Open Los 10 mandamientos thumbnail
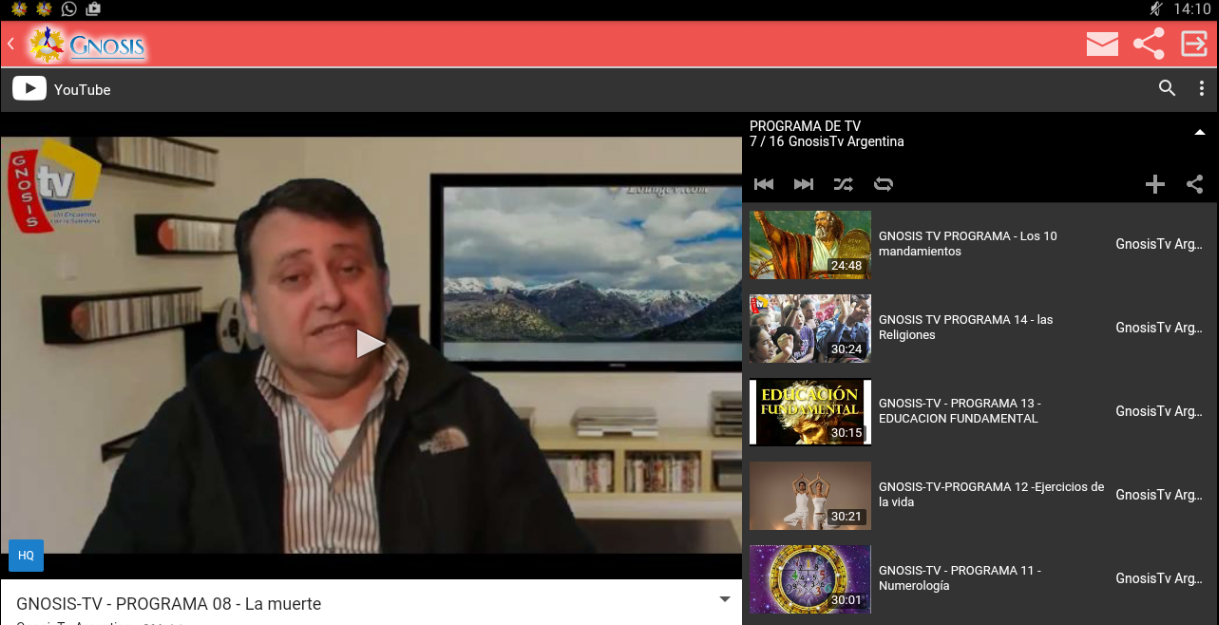 pos(810,244)
